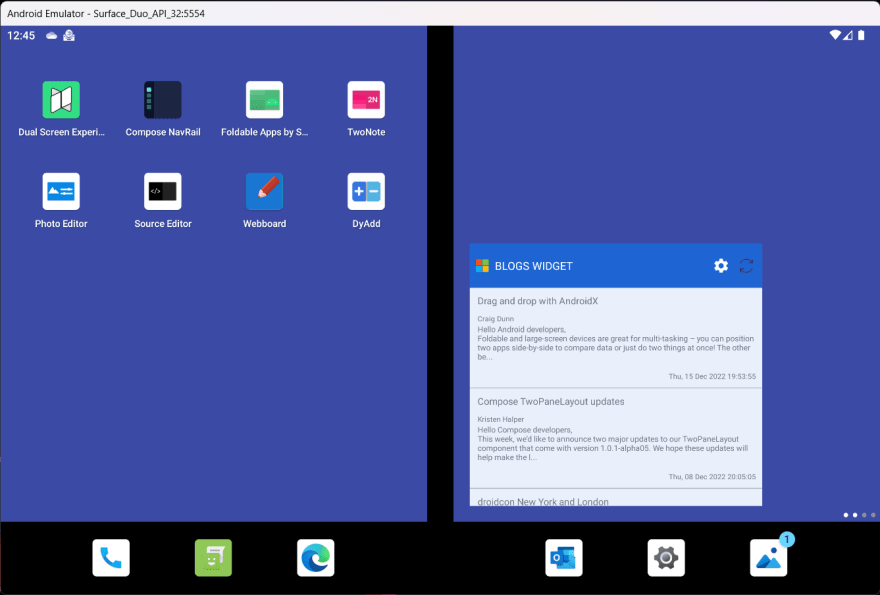Open Settings gear app in dock
The height and width of the screenshot is (595, 880).
coord(666,558)
